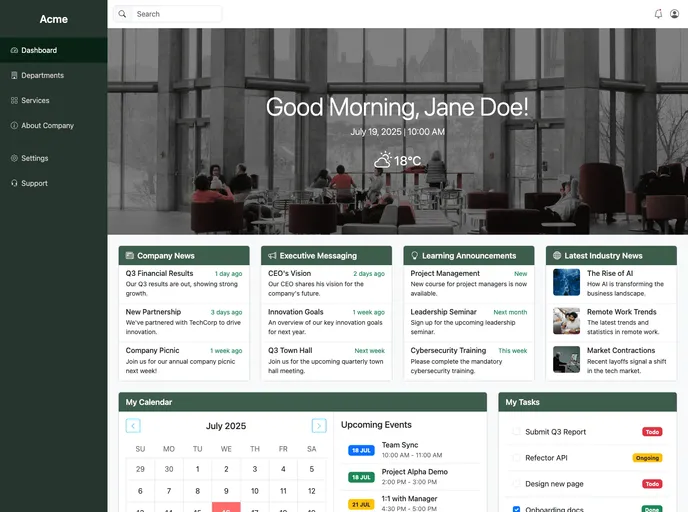Click The Rise of AI thumbnail
This screenshot has width=688, height=512.
(x=566, y=282)
